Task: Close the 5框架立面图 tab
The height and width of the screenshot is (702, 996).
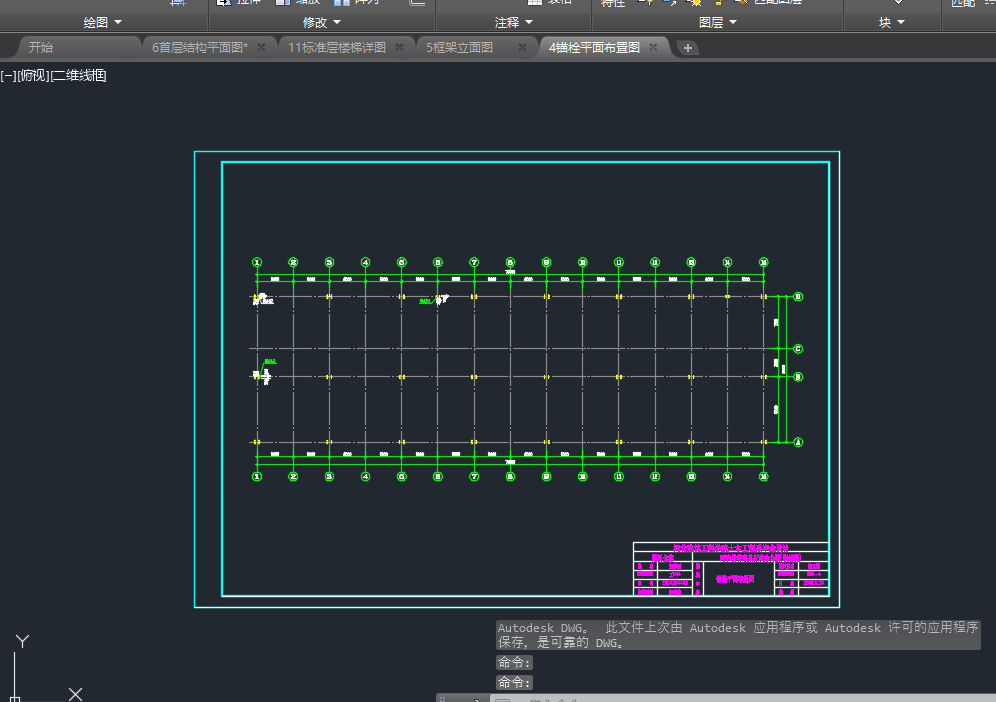Action: tap(522, 48)
